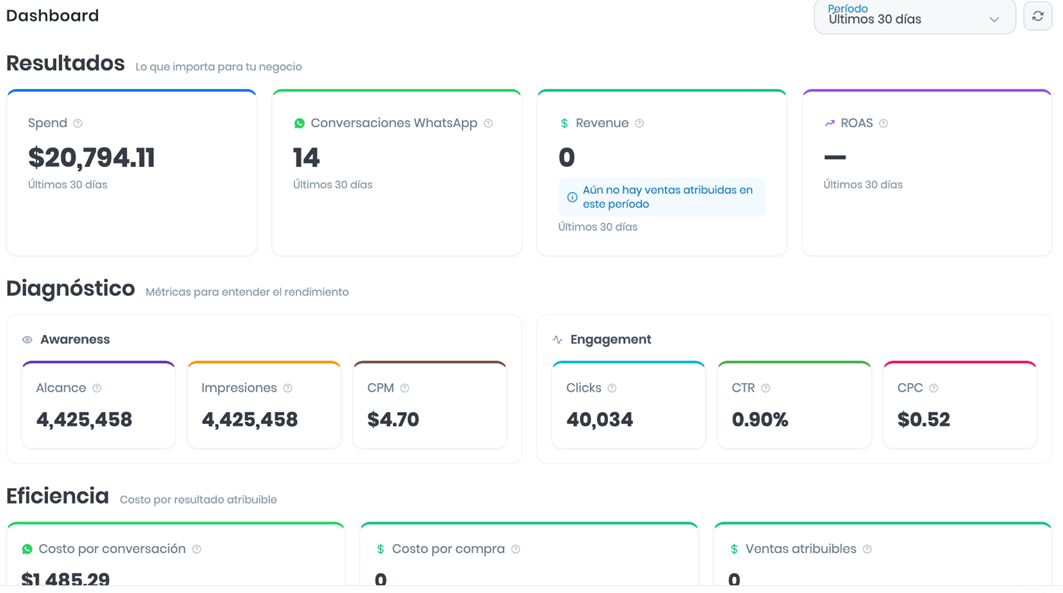
Task: Click the WhatsApp conversations count 14
Action: [306, 158]
